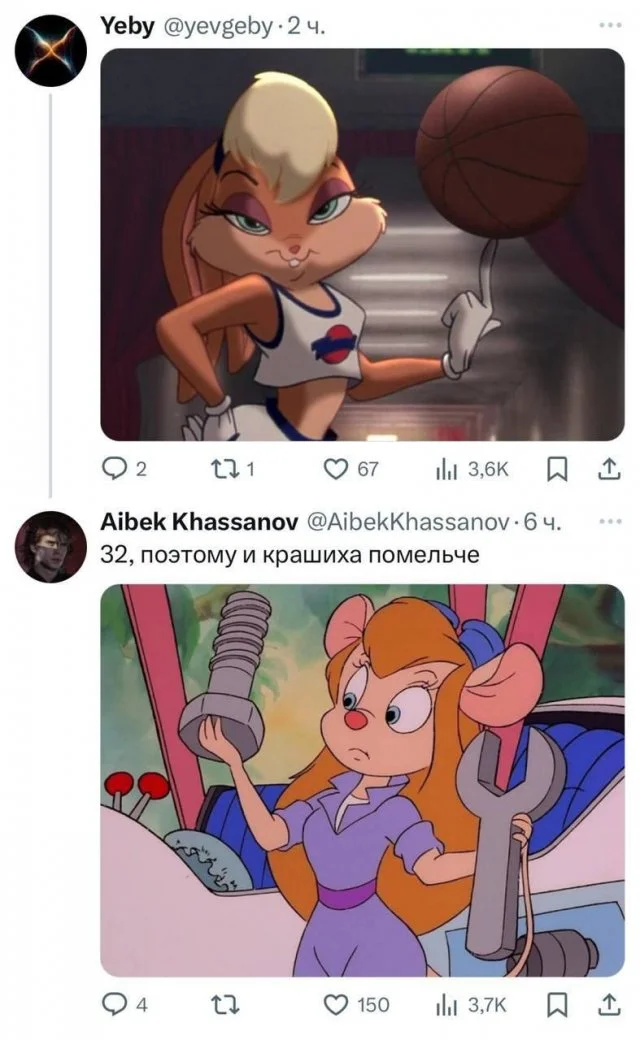Image resolution: width=640 pixels, height=1040 pixels.
Task: View analytics for Aibek's 3,7K views
Action: pyautogui.click(x=445, y=1005)
